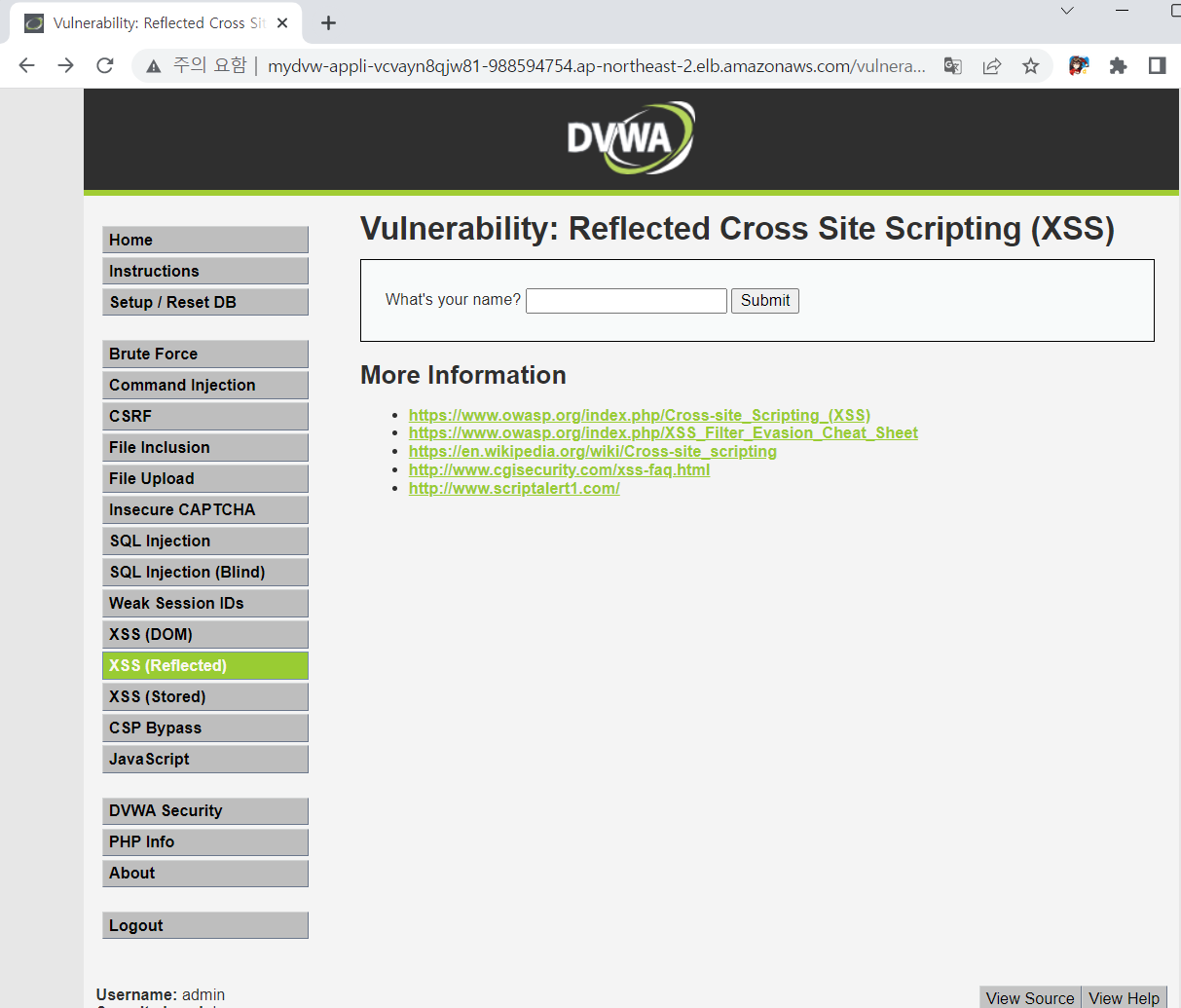Image resolution: width=1181 pixels, height=1008 pixels.
Task: Open the File Upload page
Action: [x=205, y=478]
